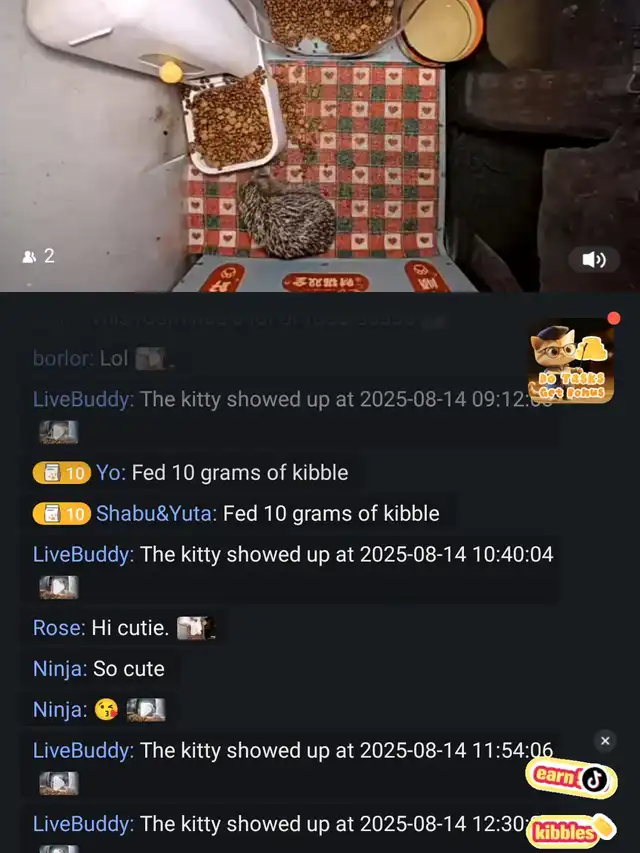Viewport: 640px width, 853px height.
Task: Play the 10:40:04 kitty clip thumbnail
Action: [58, 588]
